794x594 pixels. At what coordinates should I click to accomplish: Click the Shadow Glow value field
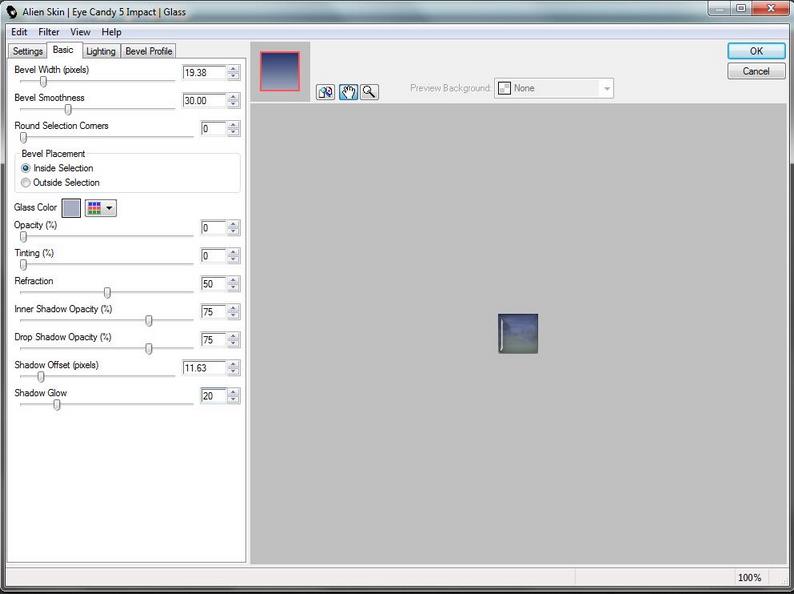[x=213, y=396]
